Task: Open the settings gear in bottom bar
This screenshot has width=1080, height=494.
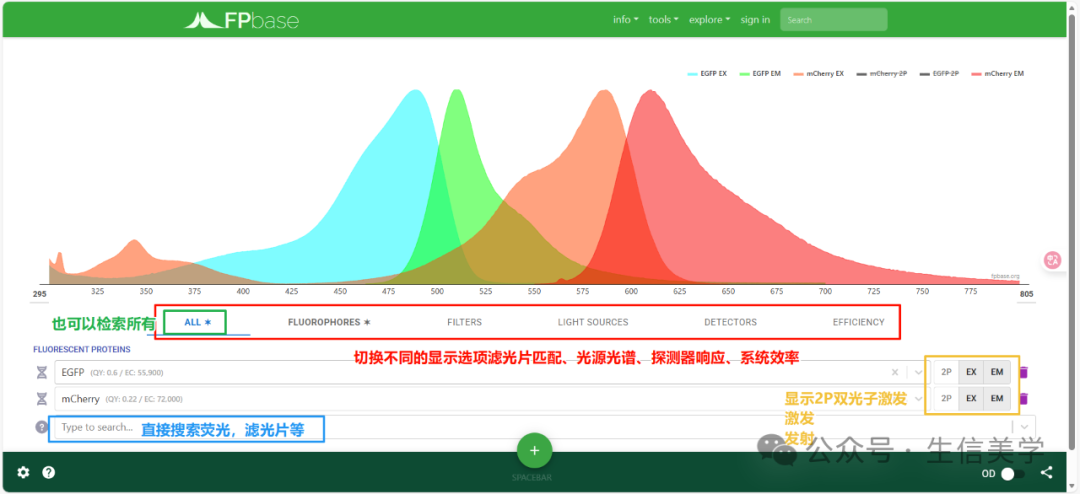Action: 23,473
